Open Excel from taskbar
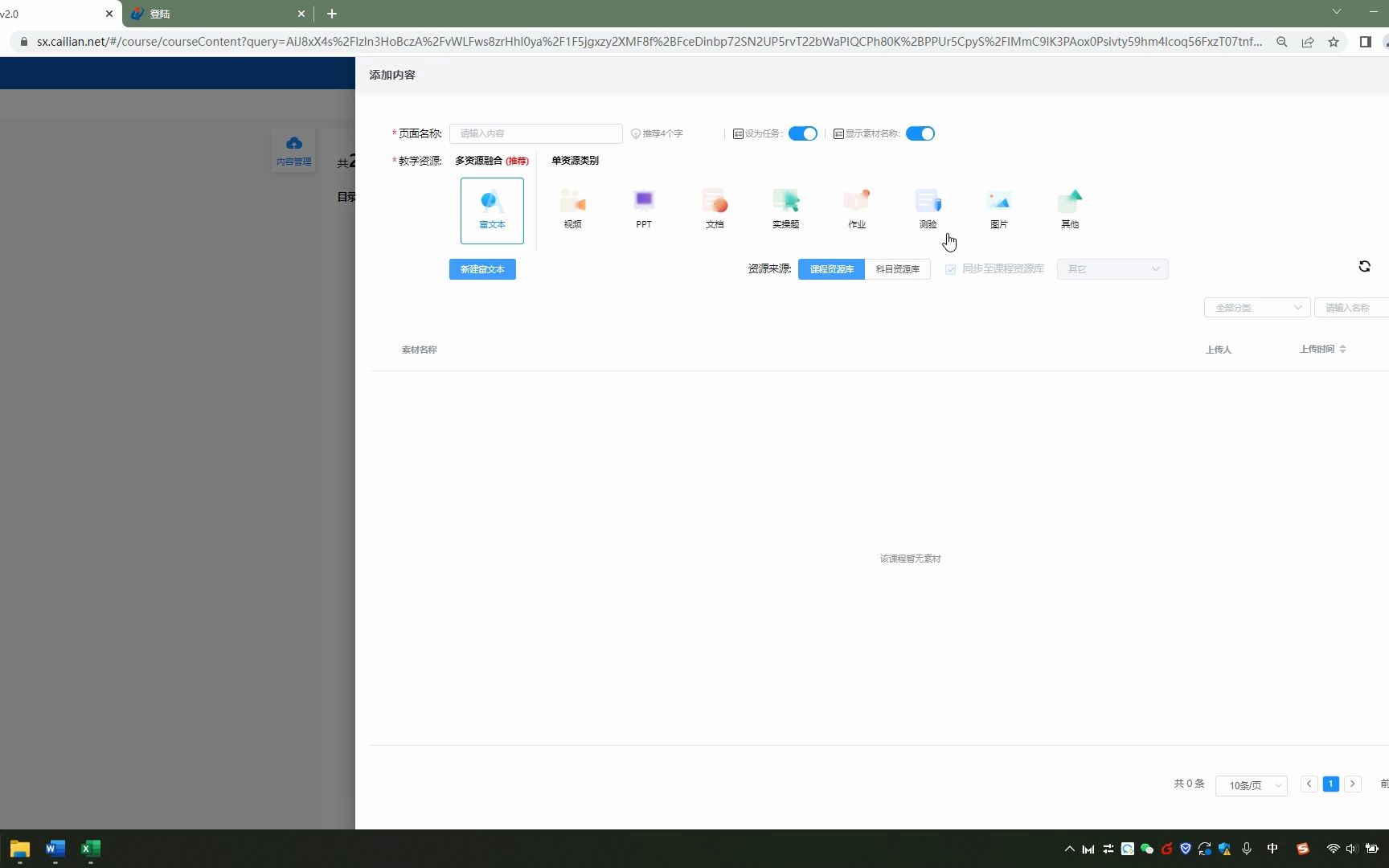1389x868 pixels. coord(91,849)
